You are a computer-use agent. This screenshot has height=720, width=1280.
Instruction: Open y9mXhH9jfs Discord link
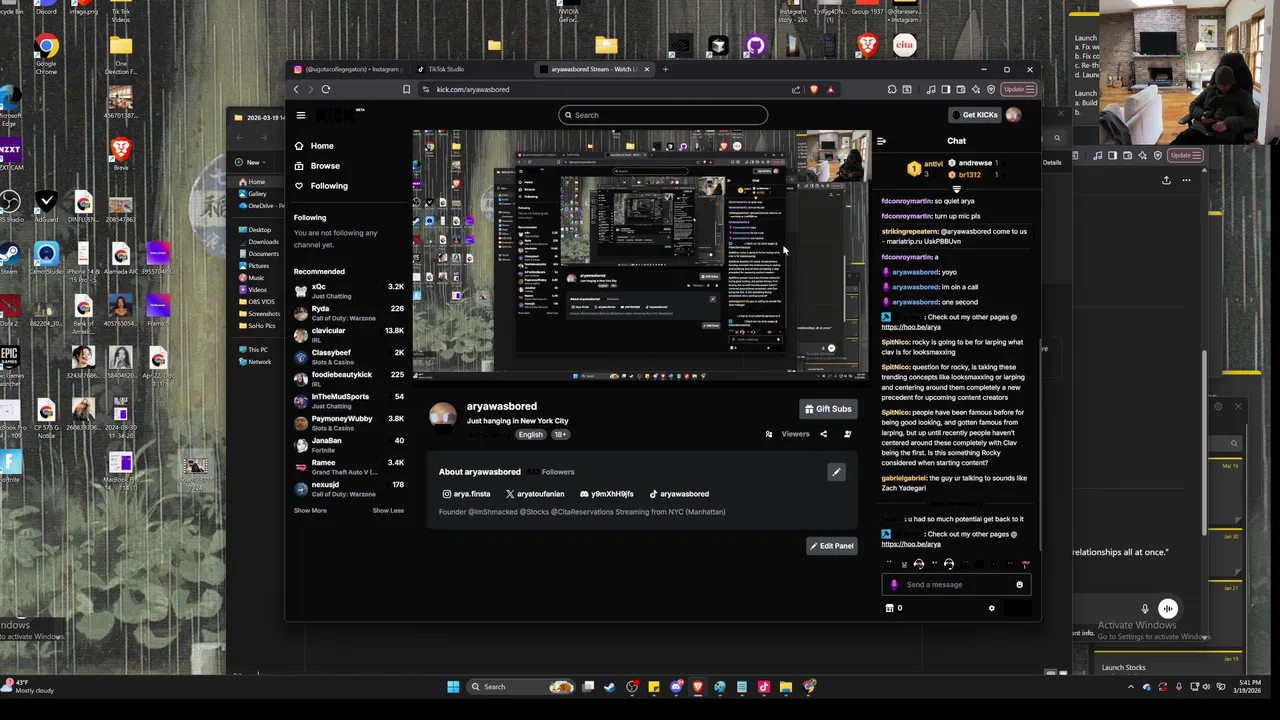[x=607, y=494]
